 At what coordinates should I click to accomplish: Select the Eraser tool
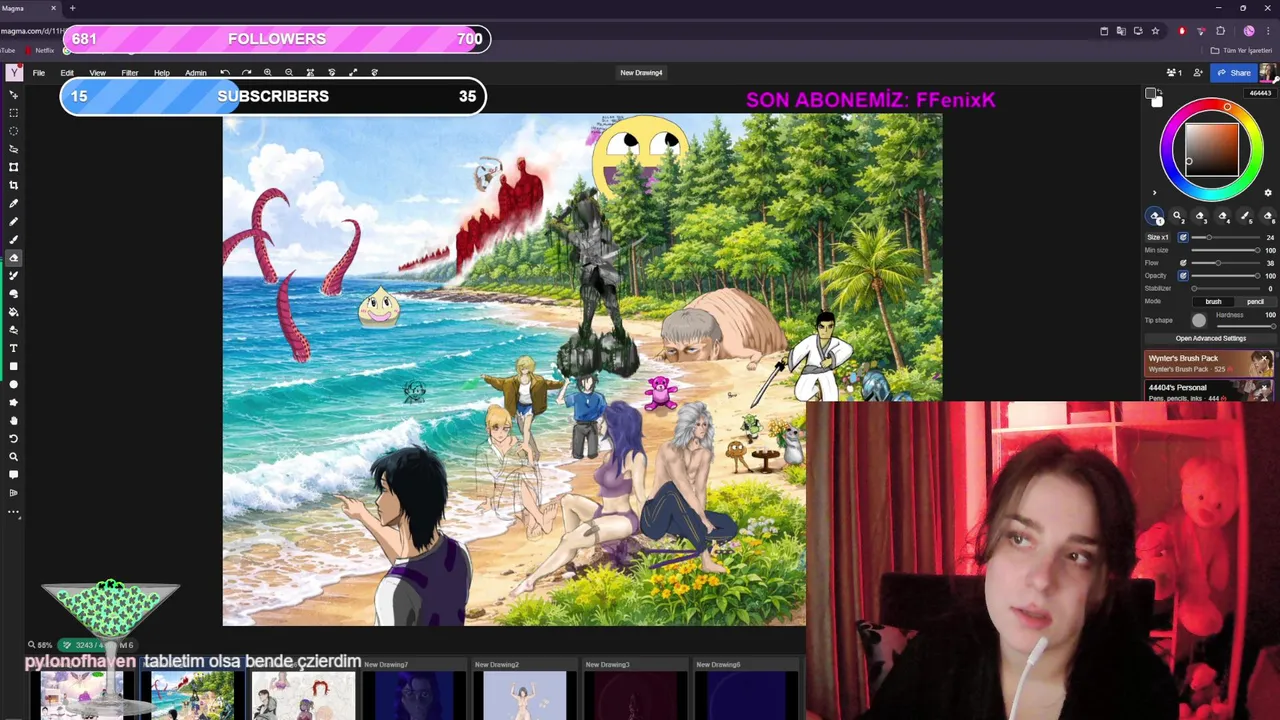[x=14, y=257]
